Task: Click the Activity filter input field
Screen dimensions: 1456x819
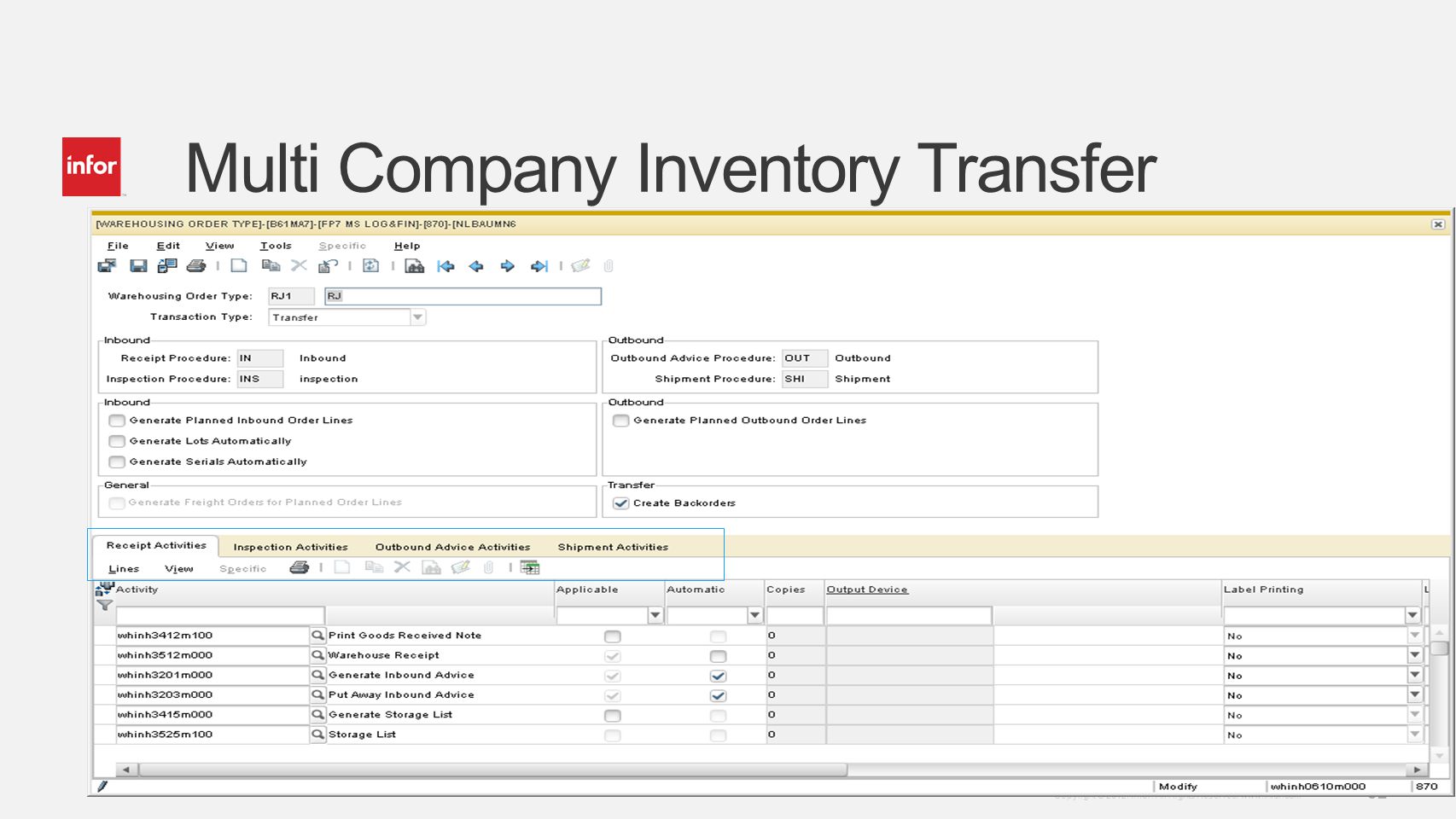Action: (220, 615)
